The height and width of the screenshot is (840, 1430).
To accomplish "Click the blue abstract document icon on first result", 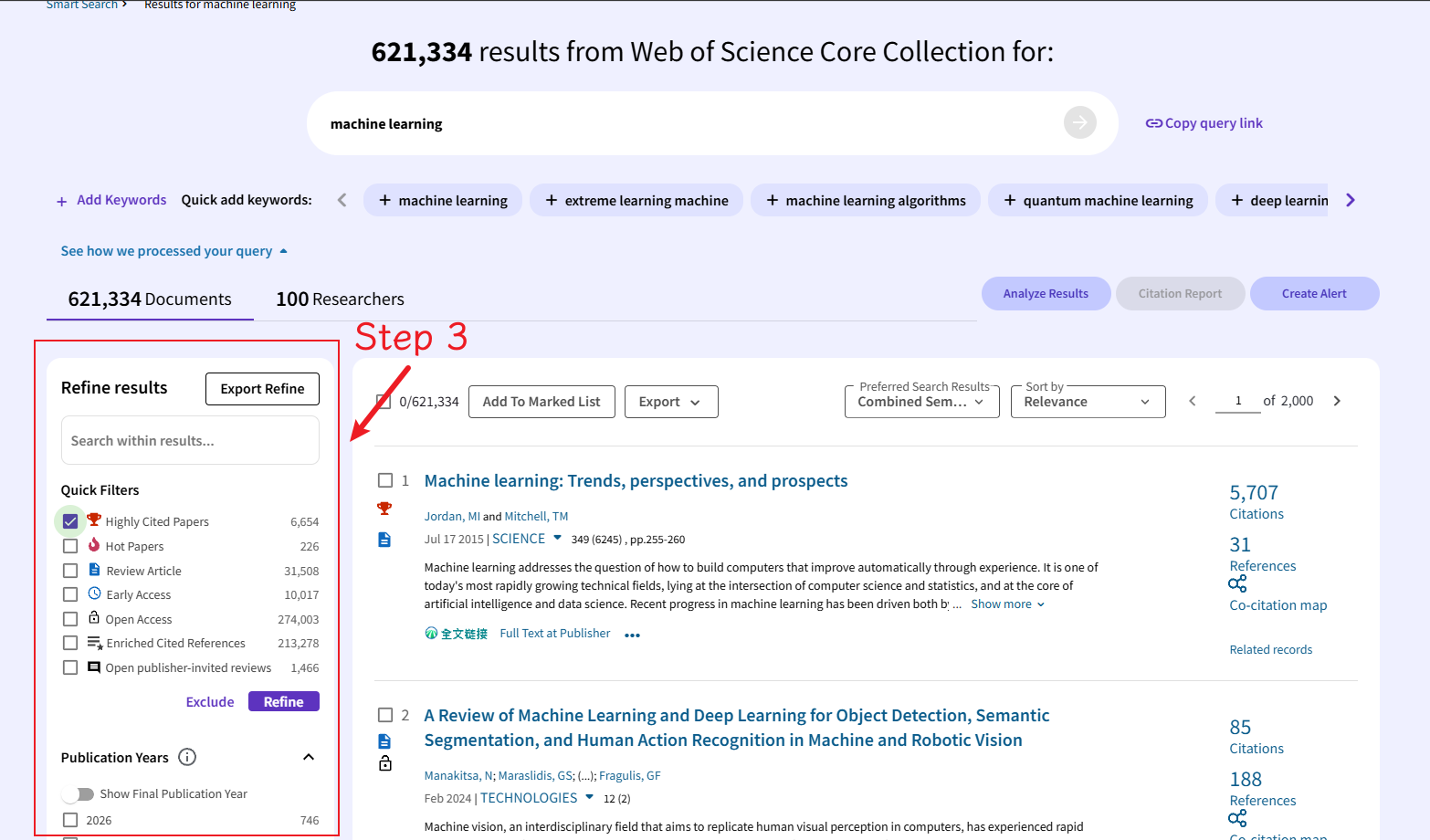I will (384, 539).
